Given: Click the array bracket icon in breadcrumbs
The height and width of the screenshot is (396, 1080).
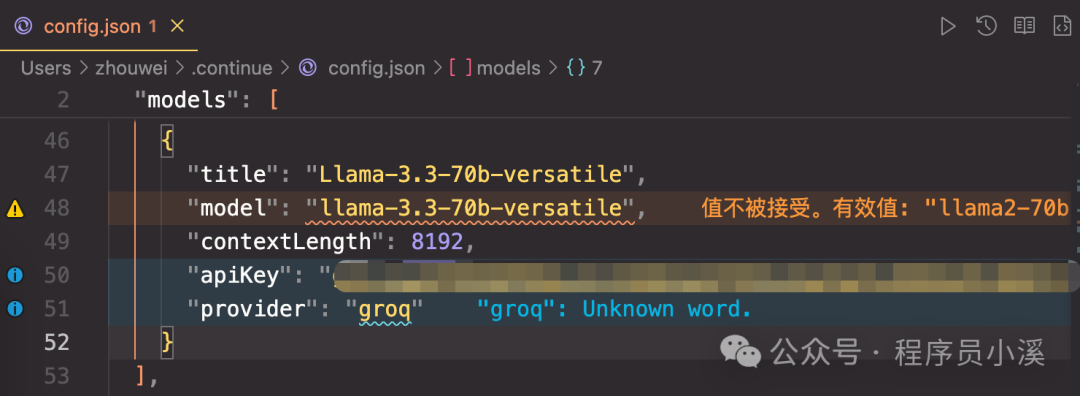Looking at the screenshot, I should [460, 67].
